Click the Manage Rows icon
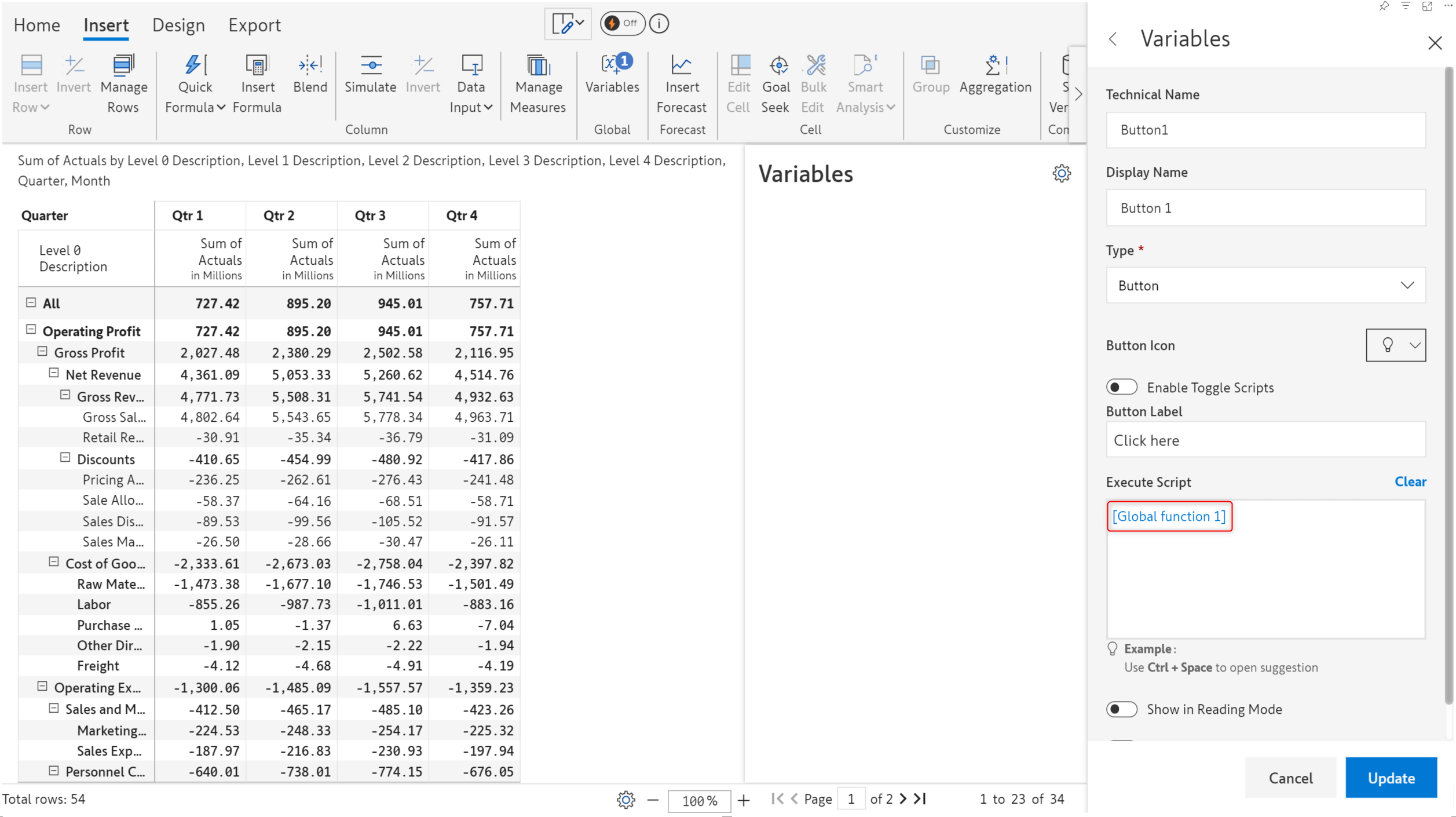 (123, 65)
